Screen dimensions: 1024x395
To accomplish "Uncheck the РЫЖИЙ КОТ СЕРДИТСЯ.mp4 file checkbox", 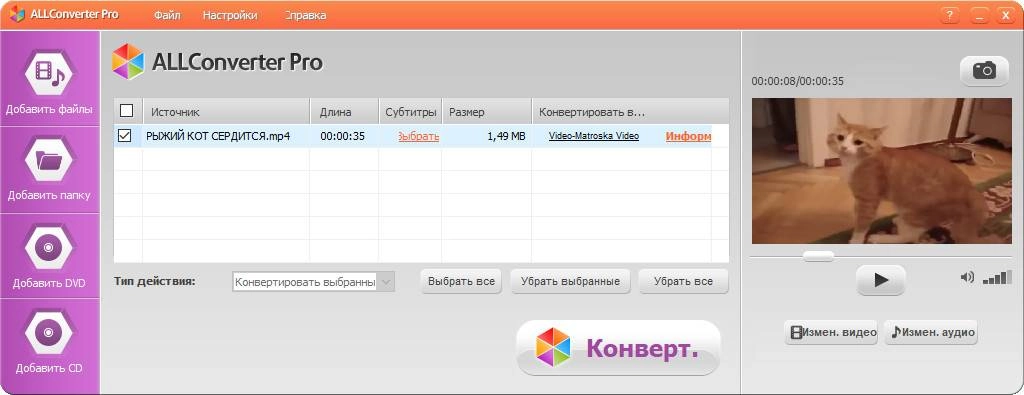I will 124,135.
